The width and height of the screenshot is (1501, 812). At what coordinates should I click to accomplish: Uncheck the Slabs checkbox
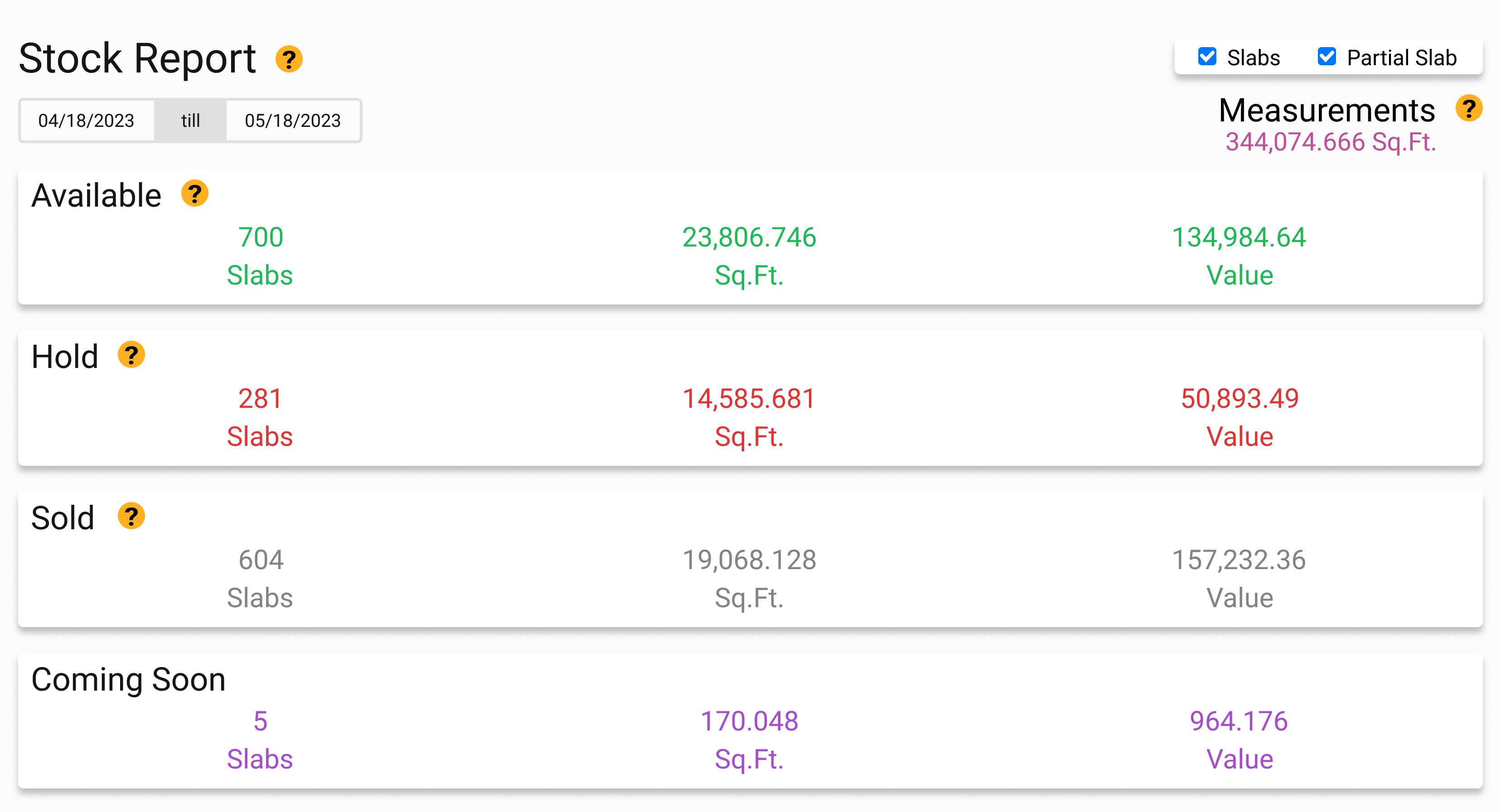pyautogui.click(x=1207, y=57)
